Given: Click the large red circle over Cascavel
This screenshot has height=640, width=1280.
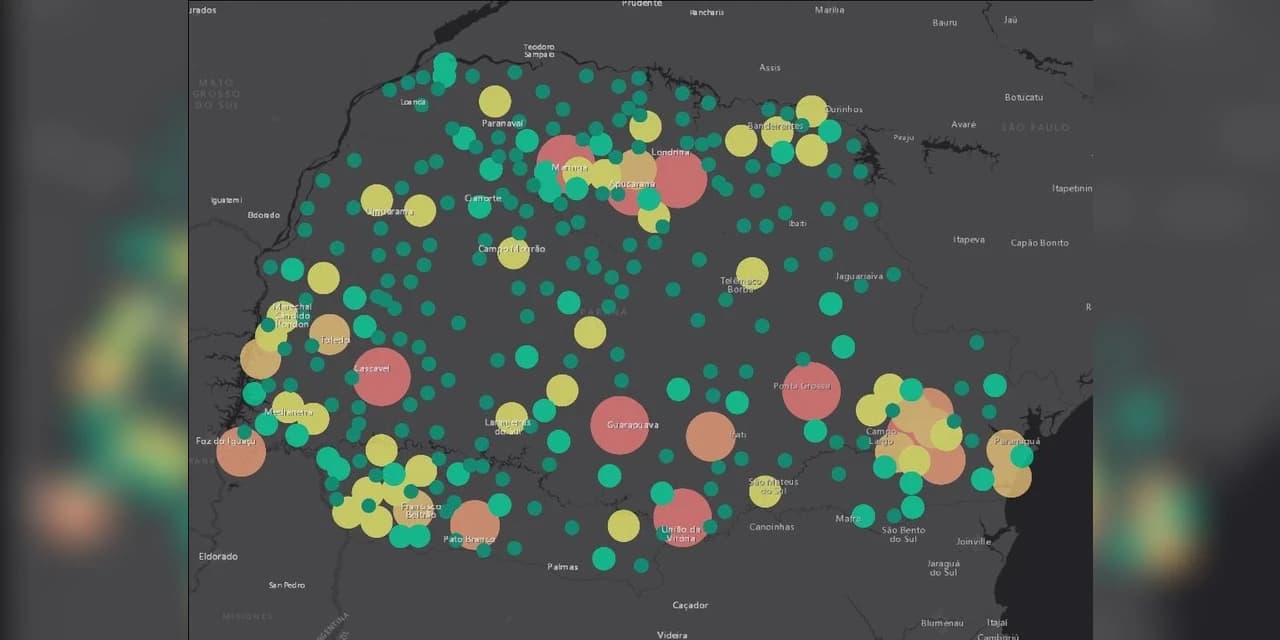Looking at the screenshot, I should (x=382, y=377).
